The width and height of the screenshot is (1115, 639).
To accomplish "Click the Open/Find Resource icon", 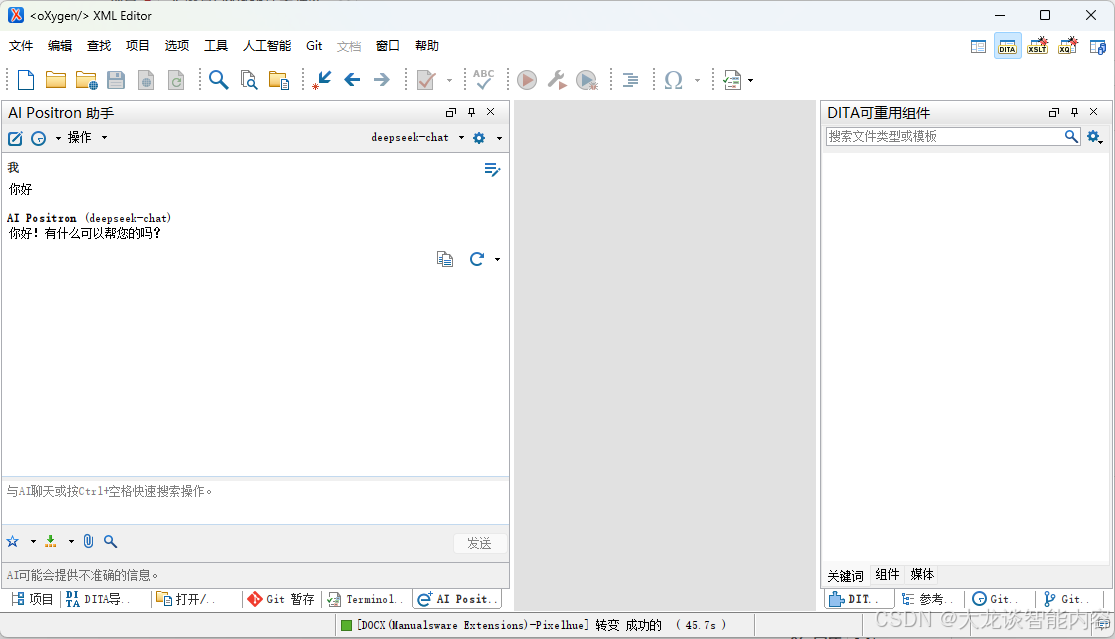I will (279, 80).
